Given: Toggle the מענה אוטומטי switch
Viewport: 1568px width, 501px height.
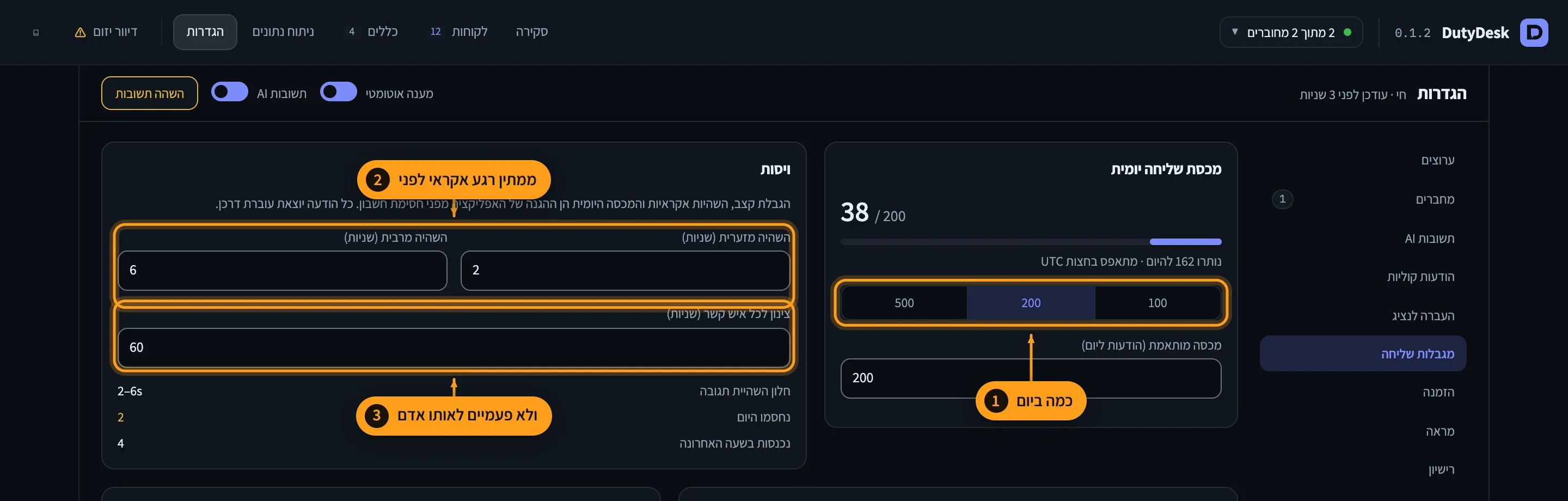Looking at the screenshot, I should 339,92.
